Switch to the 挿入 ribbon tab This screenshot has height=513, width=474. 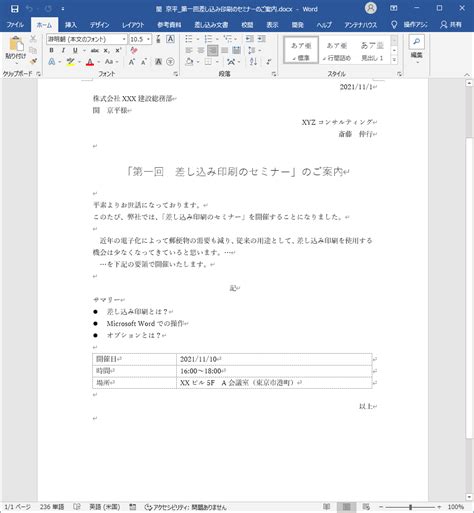point(71,25)
